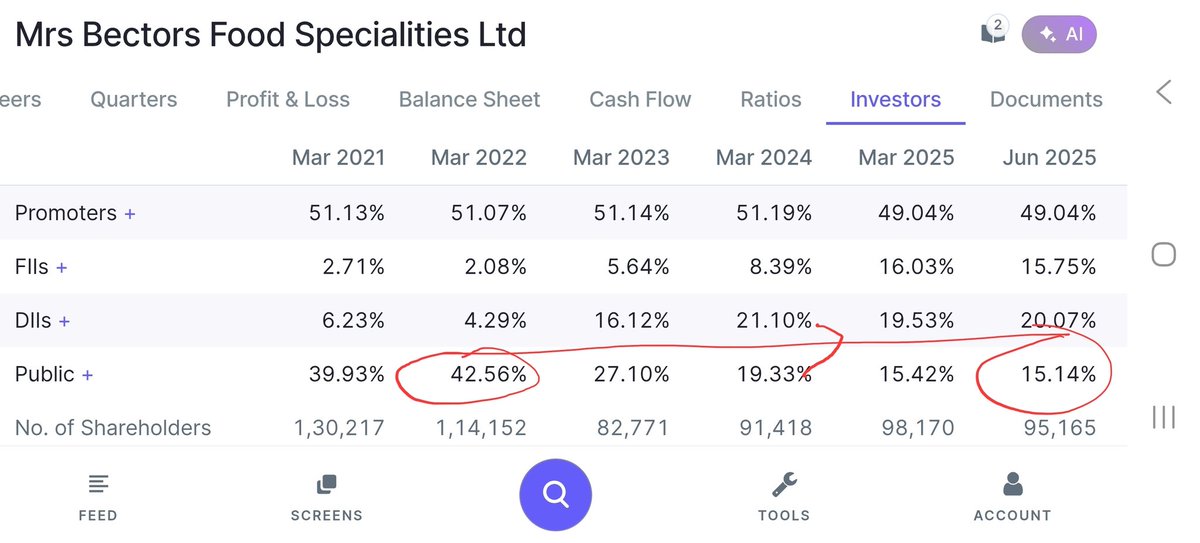
Task: Open the Documents tab
Action: pyautogui.click(x=1046, y=100)
